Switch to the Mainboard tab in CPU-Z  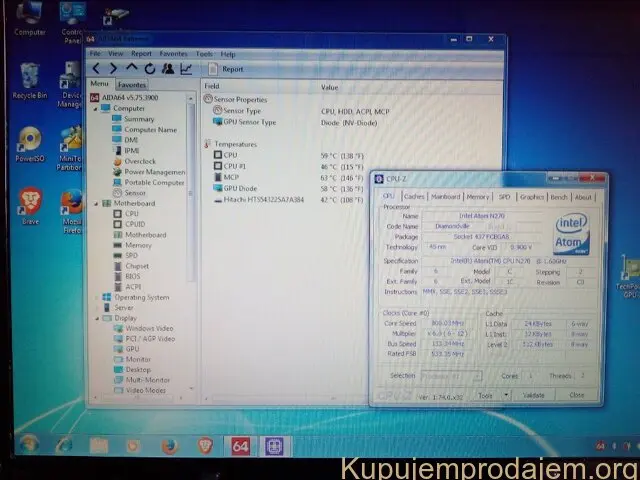pos(446,197)
